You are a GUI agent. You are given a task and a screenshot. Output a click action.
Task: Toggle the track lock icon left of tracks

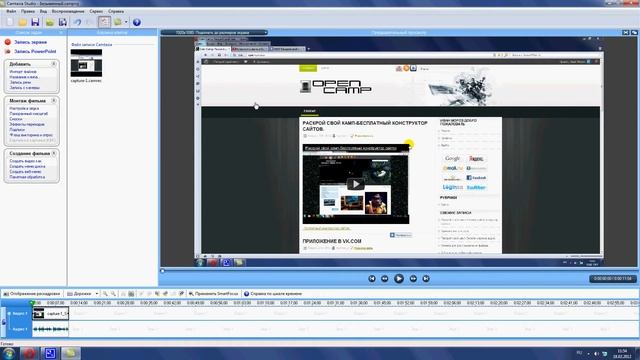[x=4, y=322]
